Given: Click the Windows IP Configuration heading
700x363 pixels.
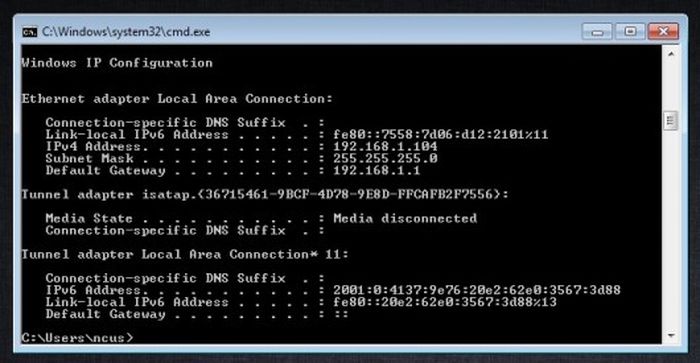Looking at the screenshot, I should (x=117, y=63).
